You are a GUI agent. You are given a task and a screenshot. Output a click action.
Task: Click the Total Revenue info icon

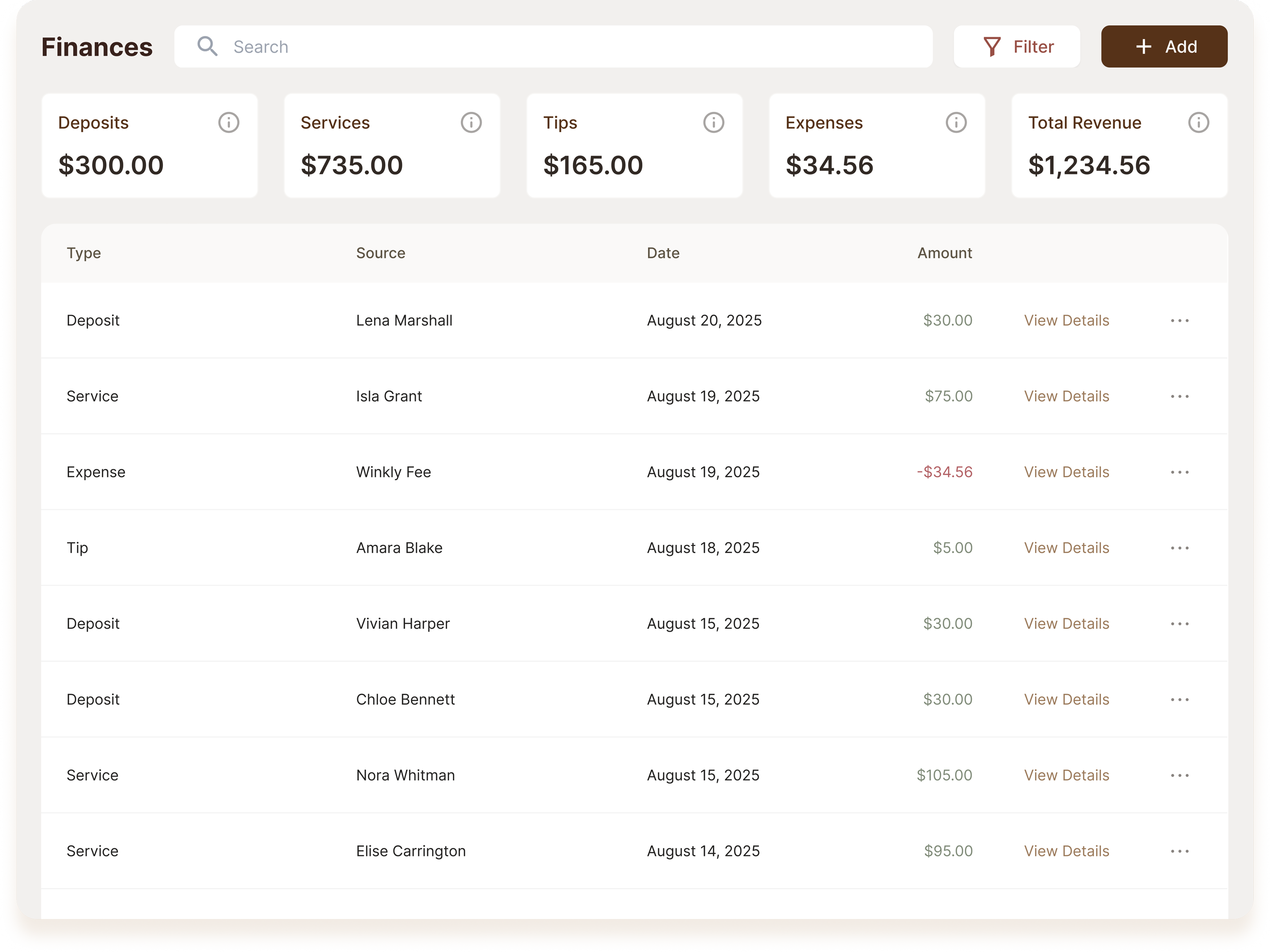[x=1198, y=122]
